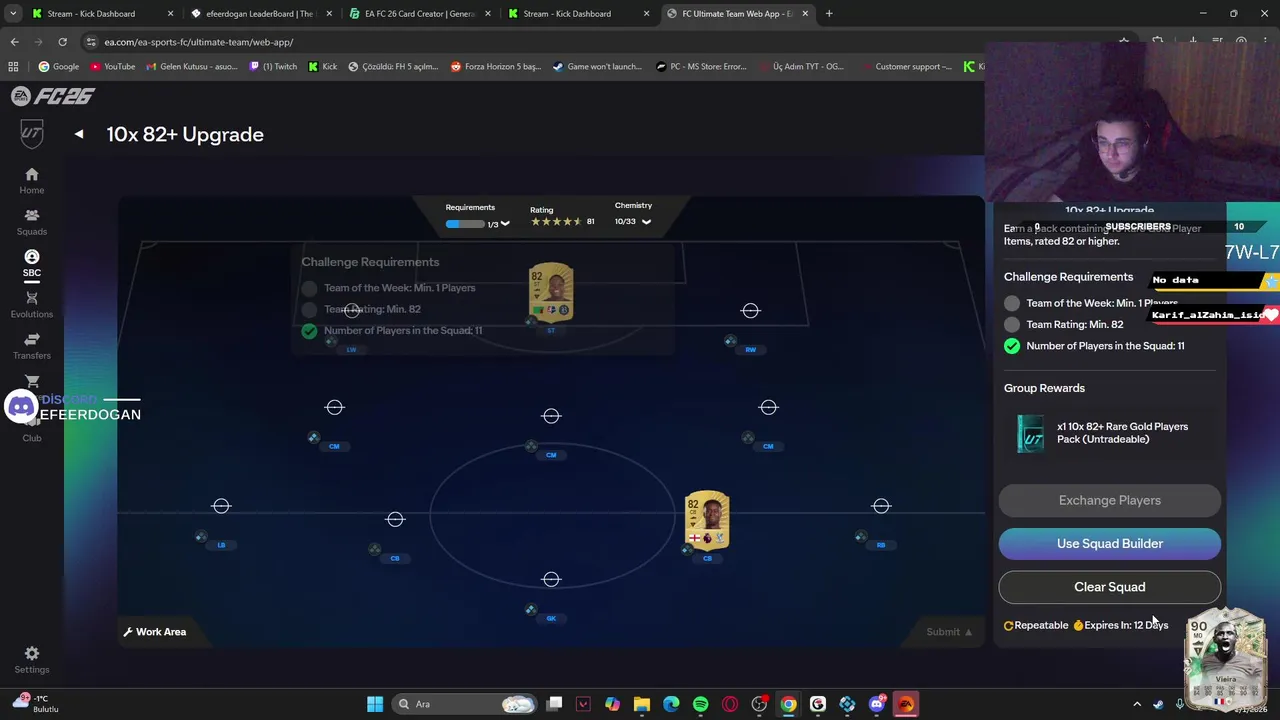Select the 82-rated ST player card
1280x720 pixels.
click(551, 292)
